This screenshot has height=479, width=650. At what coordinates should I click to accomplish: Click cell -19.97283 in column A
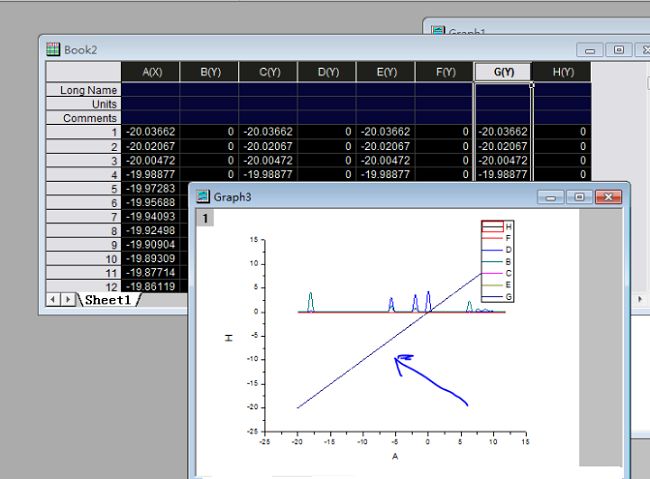150,188
